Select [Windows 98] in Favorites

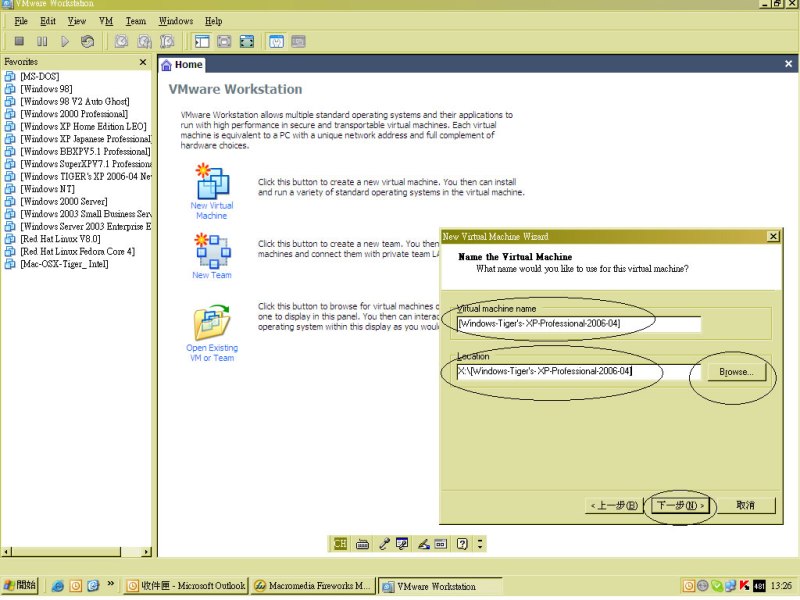46,89
